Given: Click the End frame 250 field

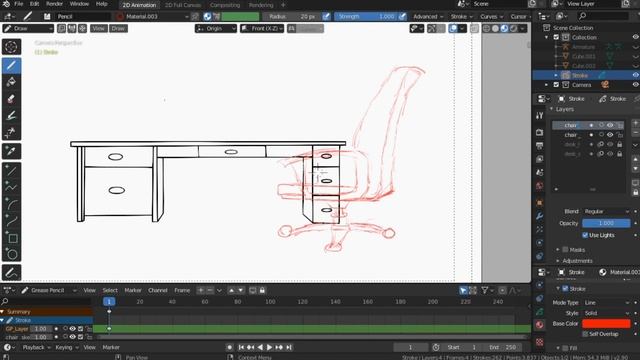Looking at the screenshot, I should pos(503,347).
